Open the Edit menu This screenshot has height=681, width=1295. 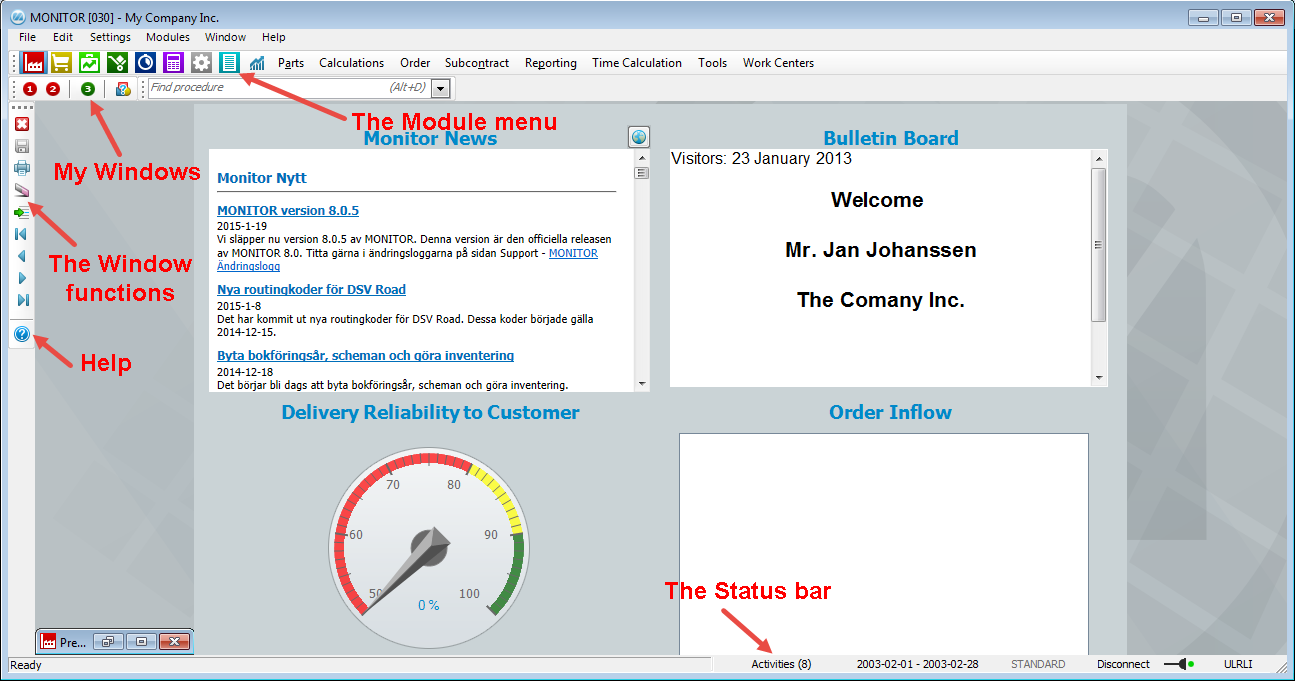tap(63, 37)
